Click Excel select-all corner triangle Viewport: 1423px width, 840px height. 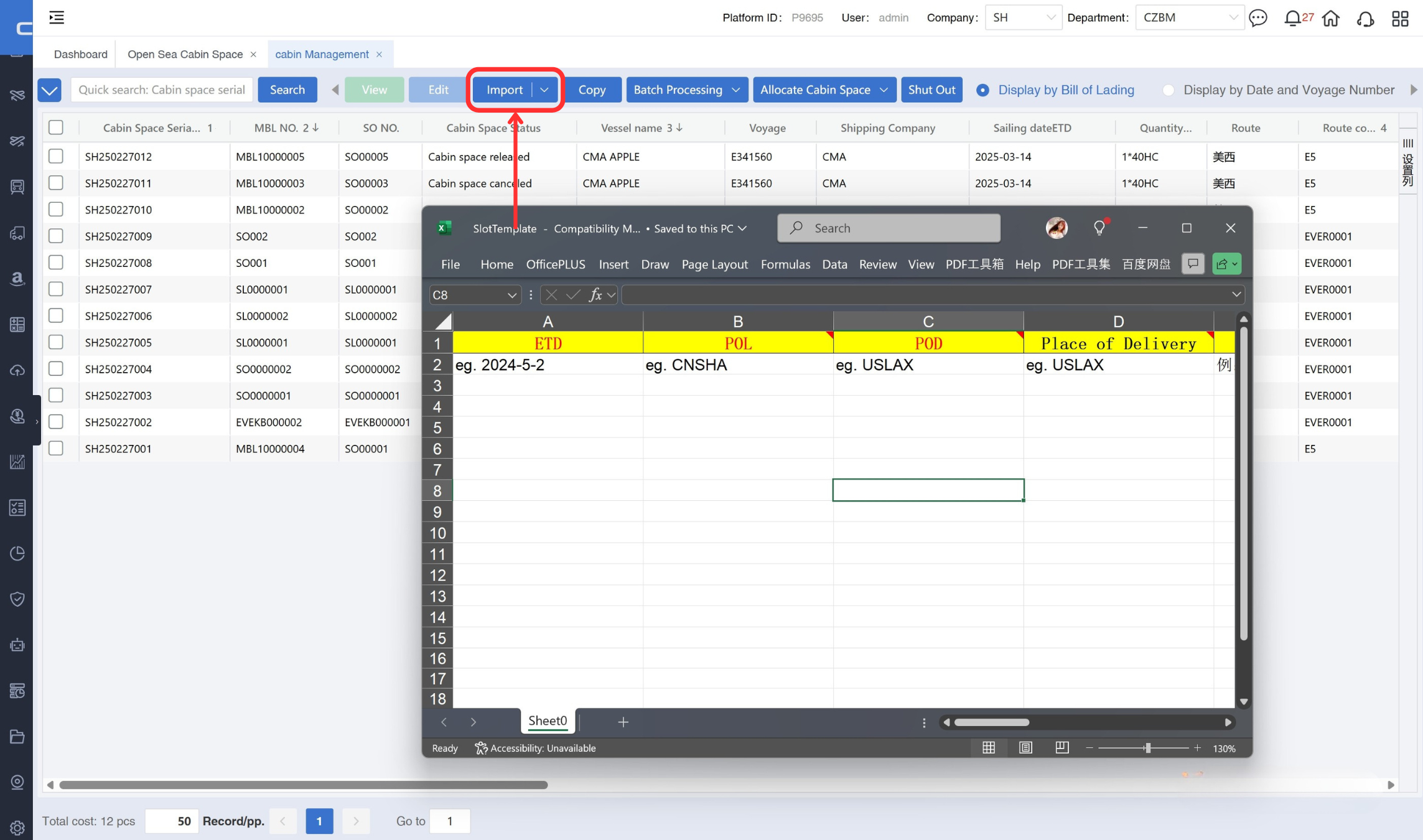tap(443, 322)
